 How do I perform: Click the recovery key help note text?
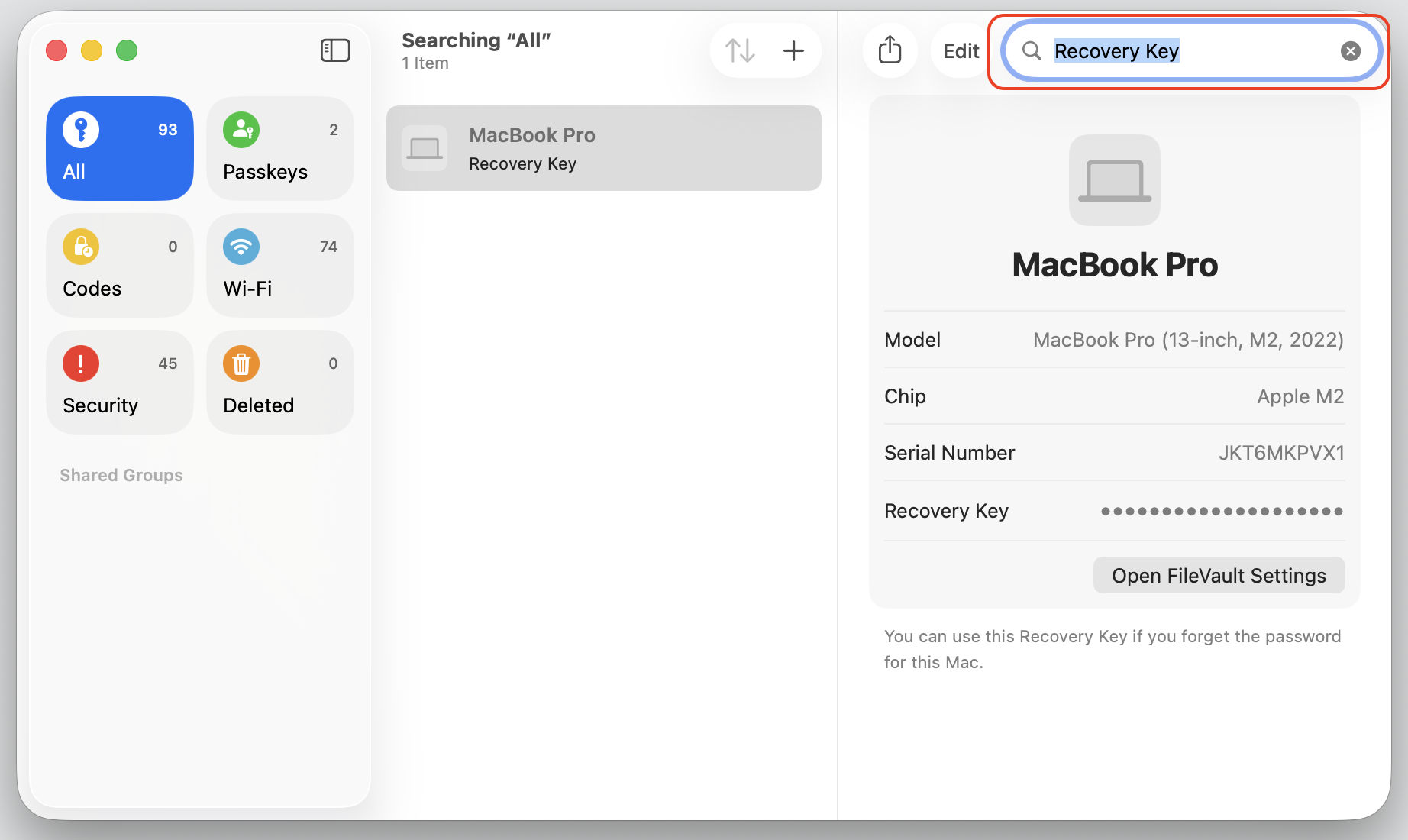(x=1113, y=649)
